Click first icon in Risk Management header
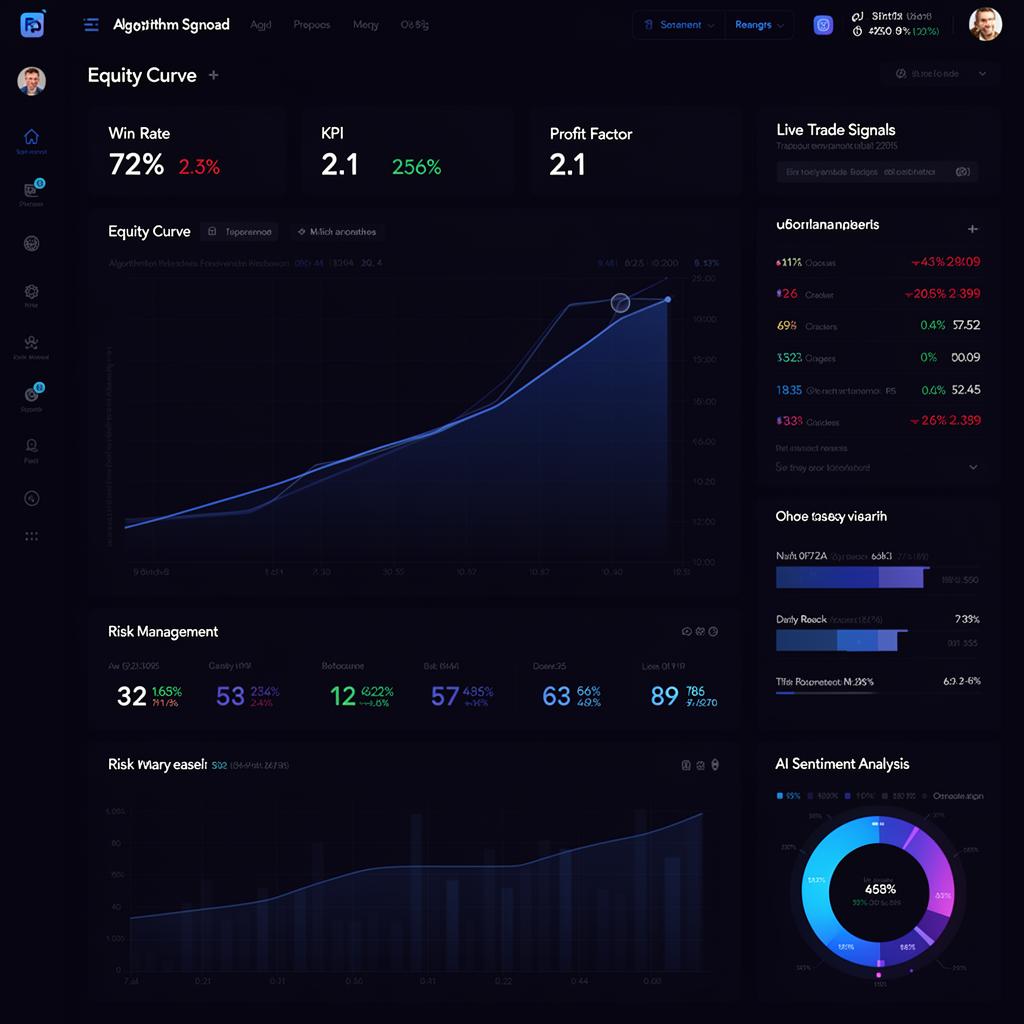Screen dimensions: 1024x1024 [x=686, y=632]
